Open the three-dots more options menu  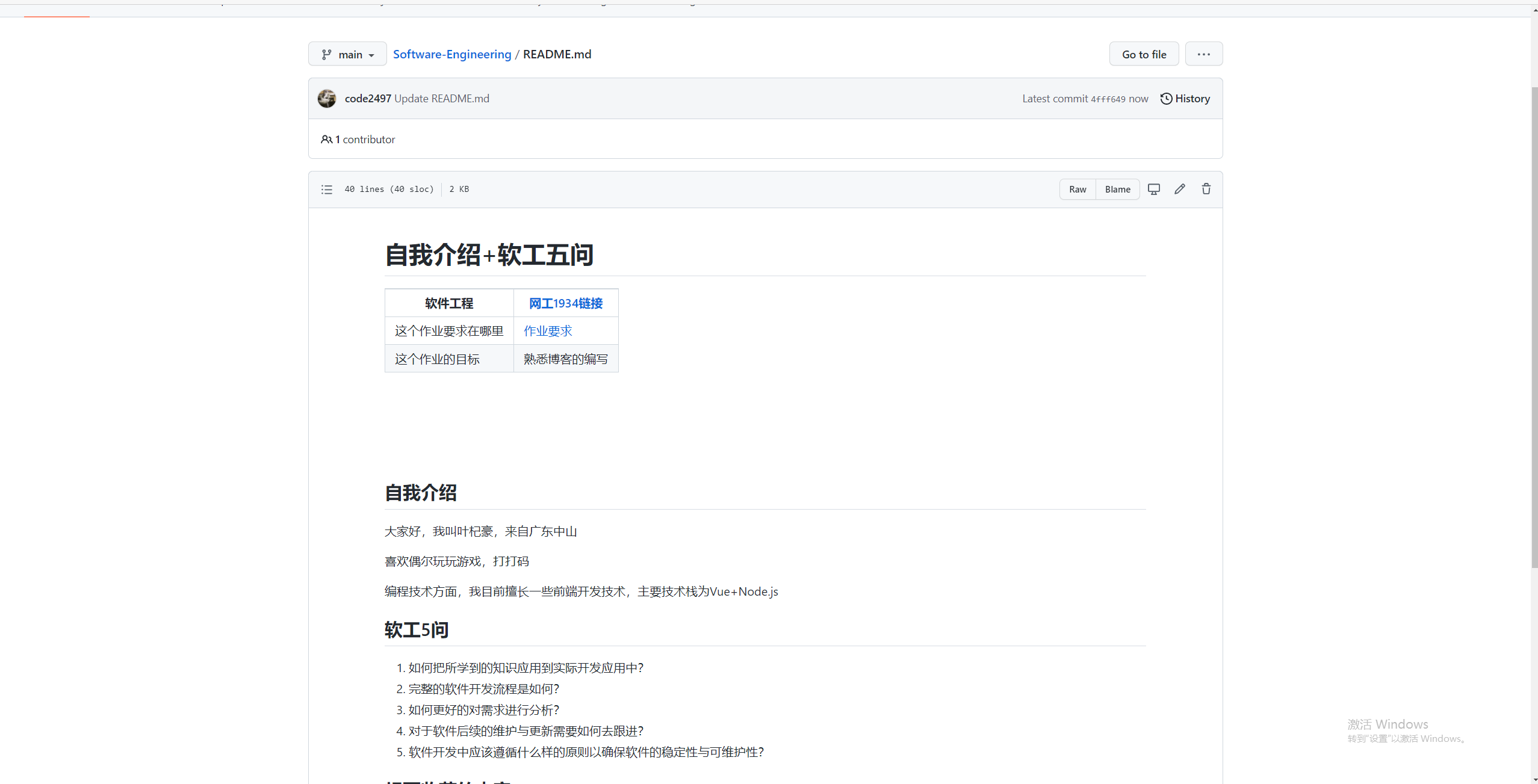pos(1204,54)
